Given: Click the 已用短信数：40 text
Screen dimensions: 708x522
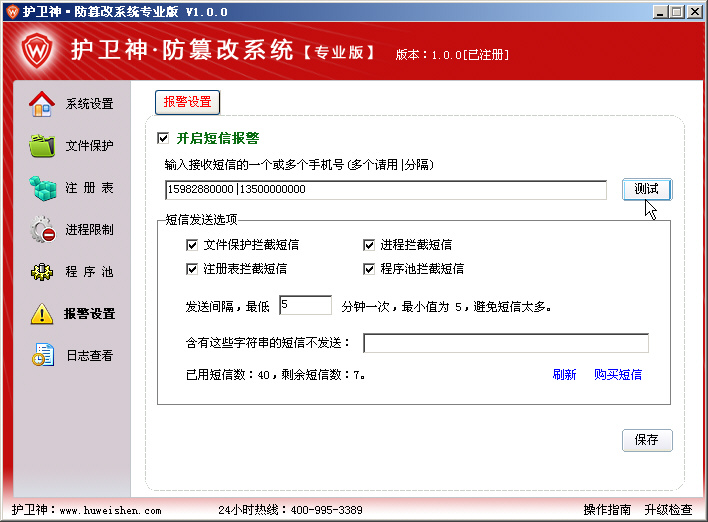Looking at the screenshot, I should click(x=228, y=375).
